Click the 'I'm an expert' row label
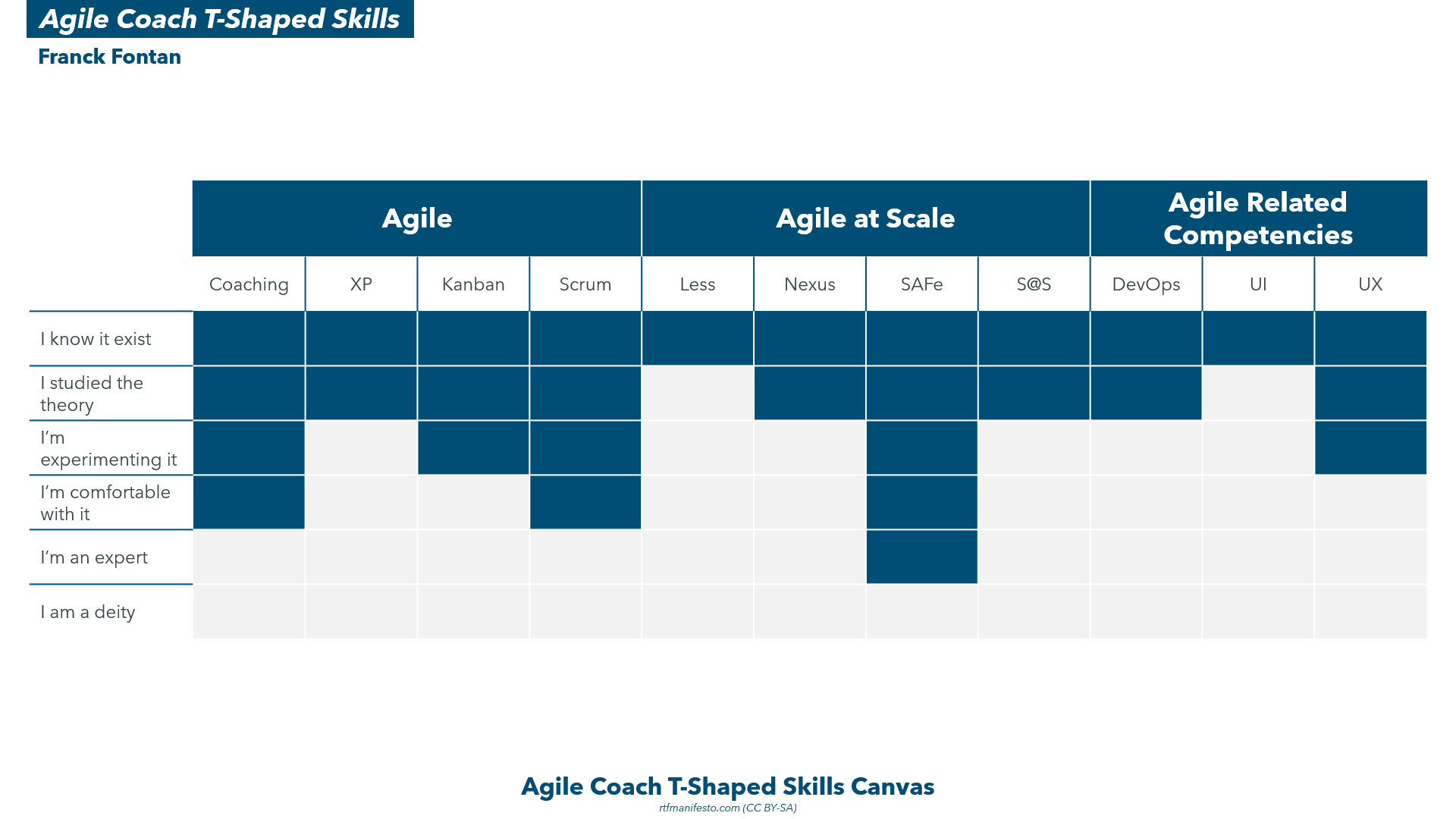1456x819 pixels. [94, 557]
